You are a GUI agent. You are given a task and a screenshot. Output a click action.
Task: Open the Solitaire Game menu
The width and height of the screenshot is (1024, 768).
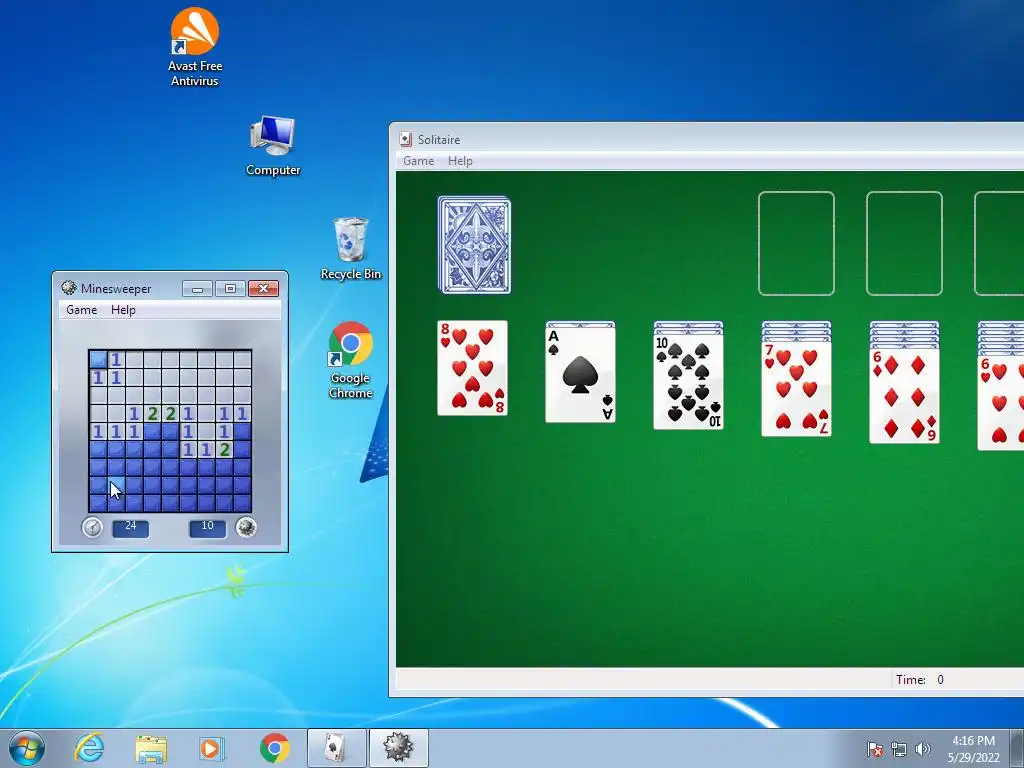click(x=419, y=161)
